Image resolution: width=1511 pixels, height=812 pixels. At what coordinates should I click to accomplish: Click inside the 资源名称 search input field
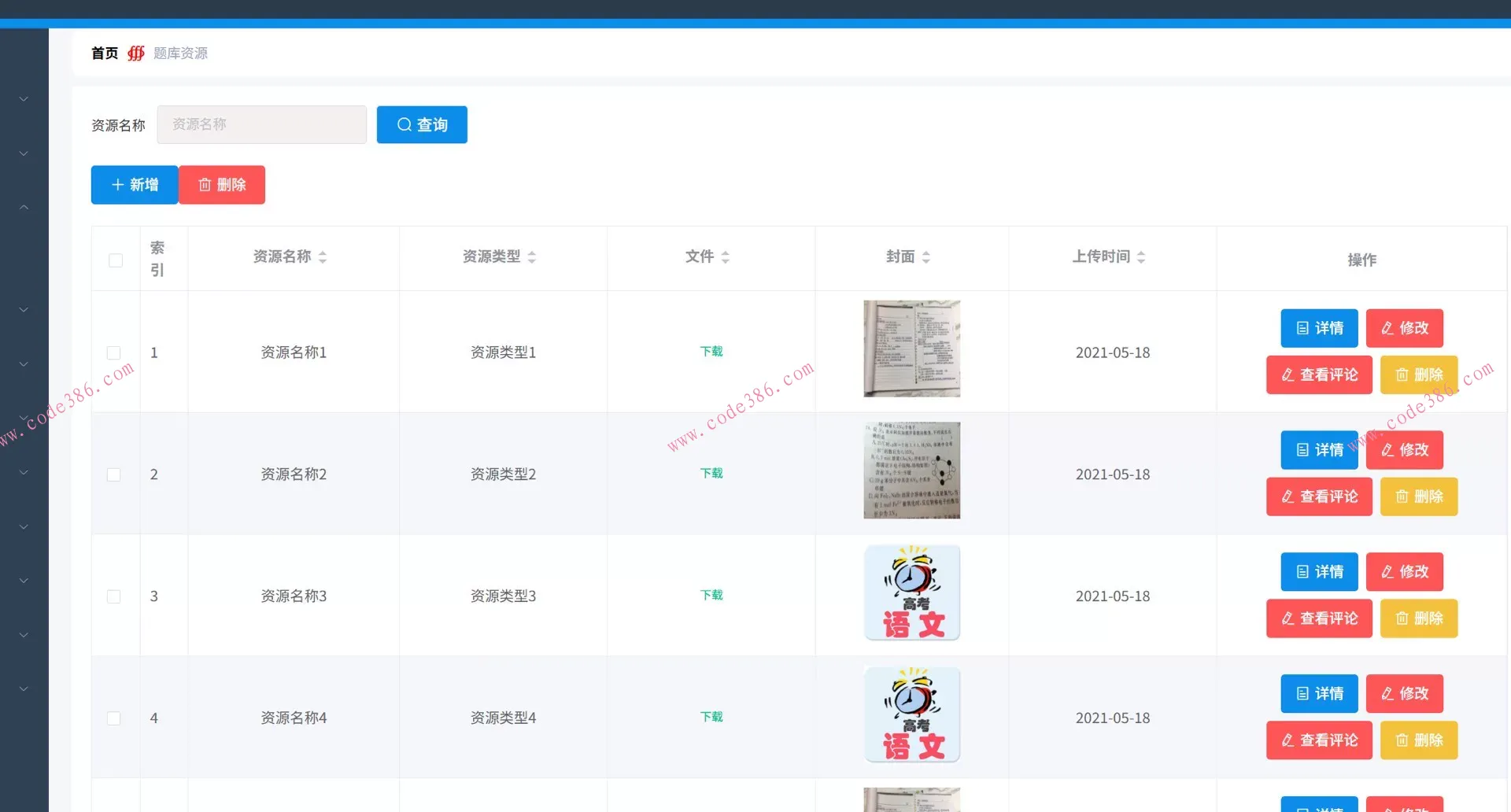click(261, 124)
